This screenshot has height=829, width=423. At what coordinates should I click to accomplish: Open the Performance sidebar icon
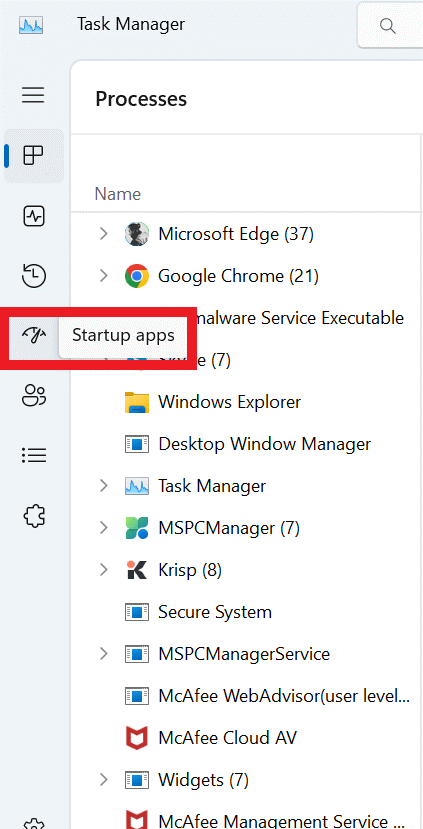(34, 216)
